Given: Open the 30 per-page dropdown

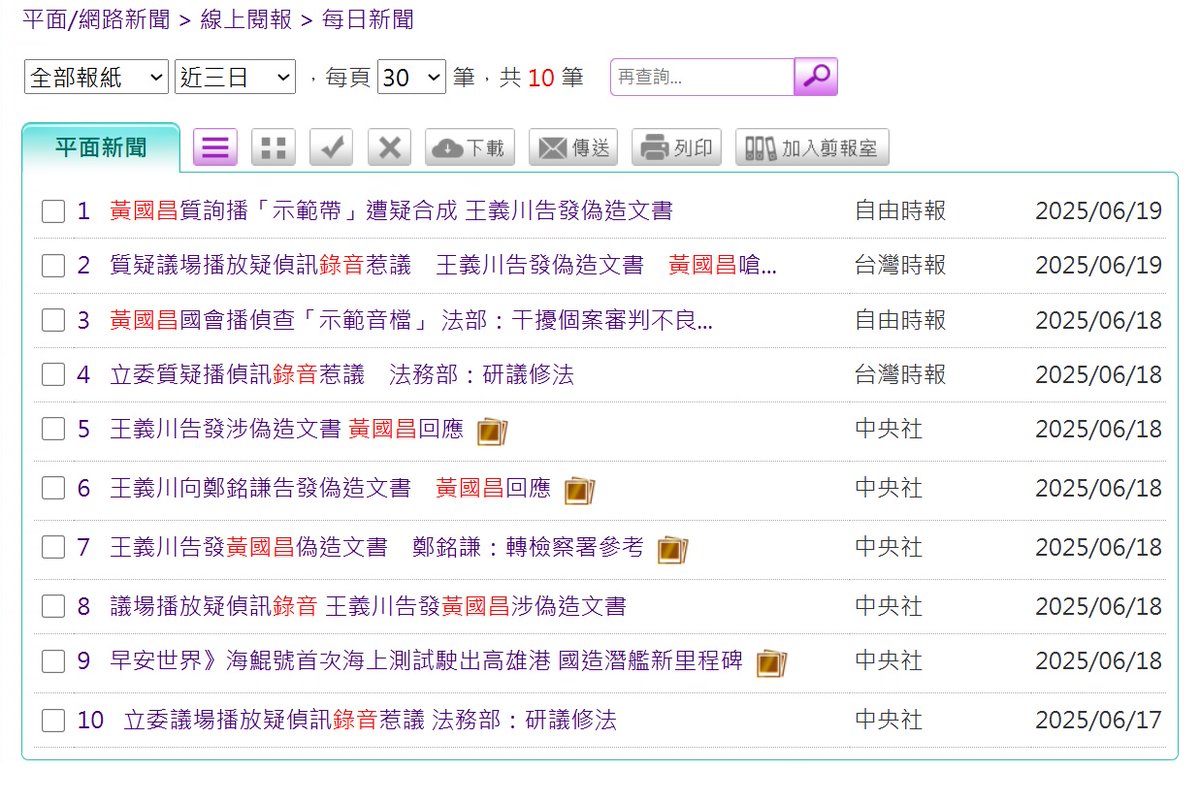Looking at the screenshot, I should 411,77.
